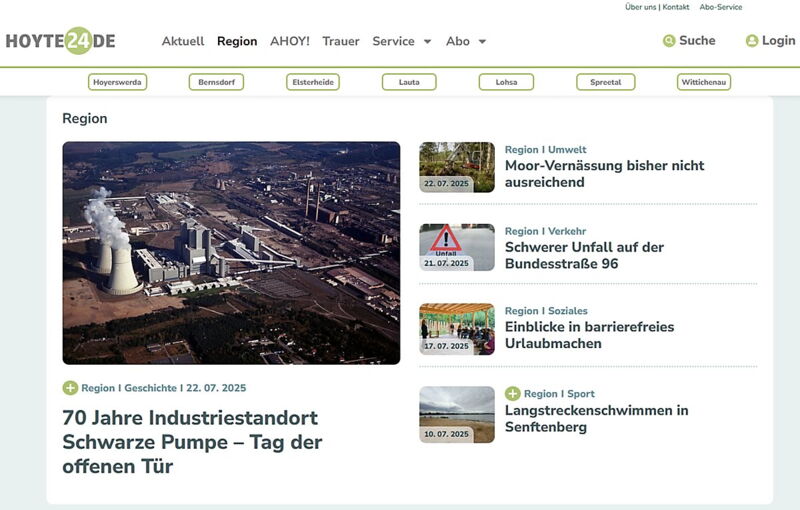Select the Bernsdorf region button
The height and width of the screenshot is (510, 800).
coord(216,82)
